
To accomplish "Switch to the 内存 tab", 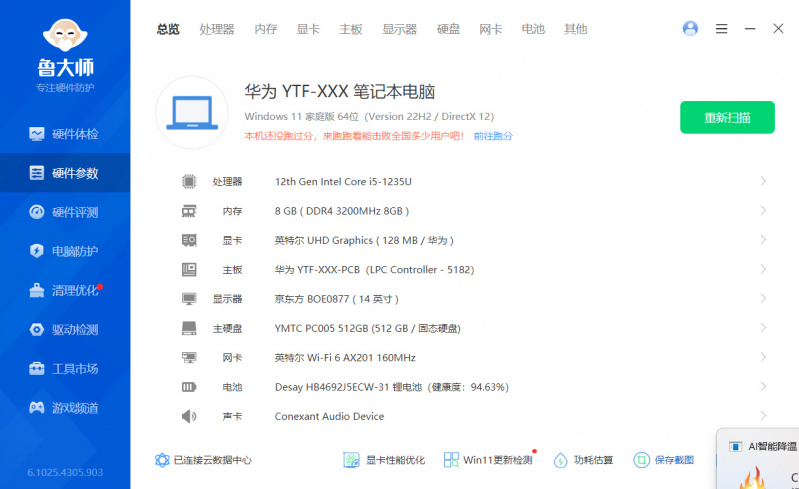I will tap(266, 29).
